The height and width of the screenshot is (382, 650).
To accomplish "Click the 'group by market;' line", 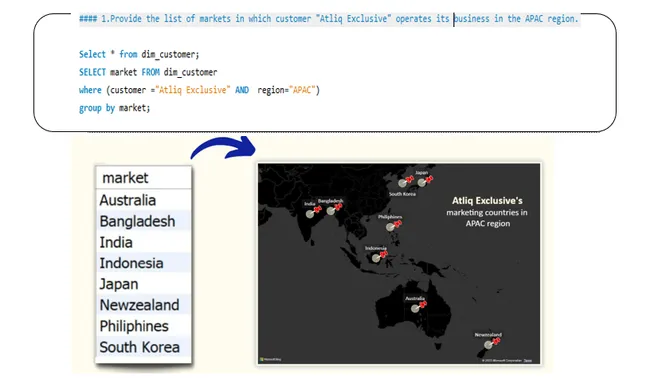I will 114,108.
